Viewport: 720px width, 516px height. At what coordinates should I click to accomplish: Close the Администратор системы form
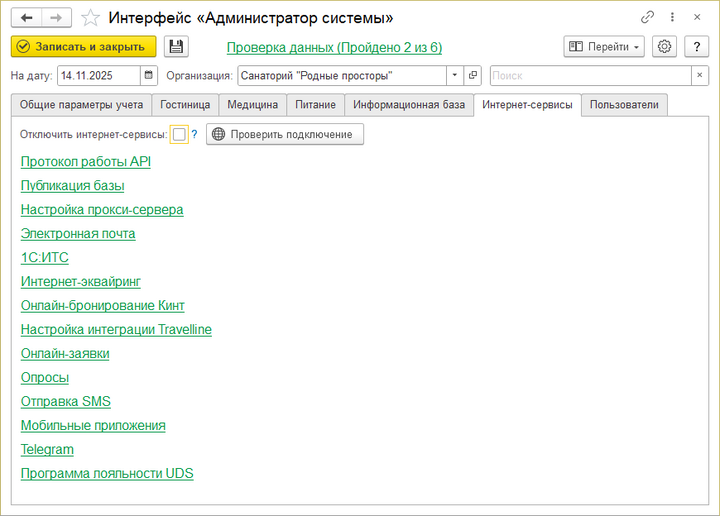click(697, 17)
